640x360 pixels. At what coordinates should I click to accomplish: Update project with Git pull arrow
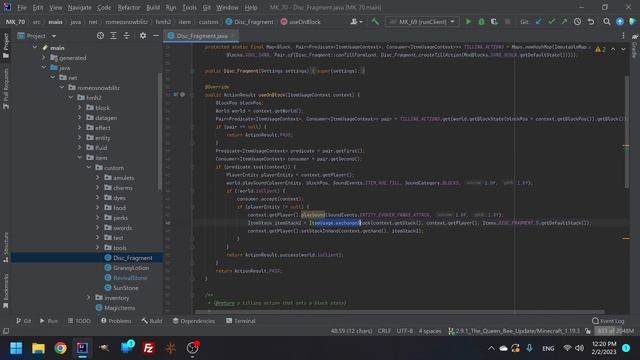539,22
